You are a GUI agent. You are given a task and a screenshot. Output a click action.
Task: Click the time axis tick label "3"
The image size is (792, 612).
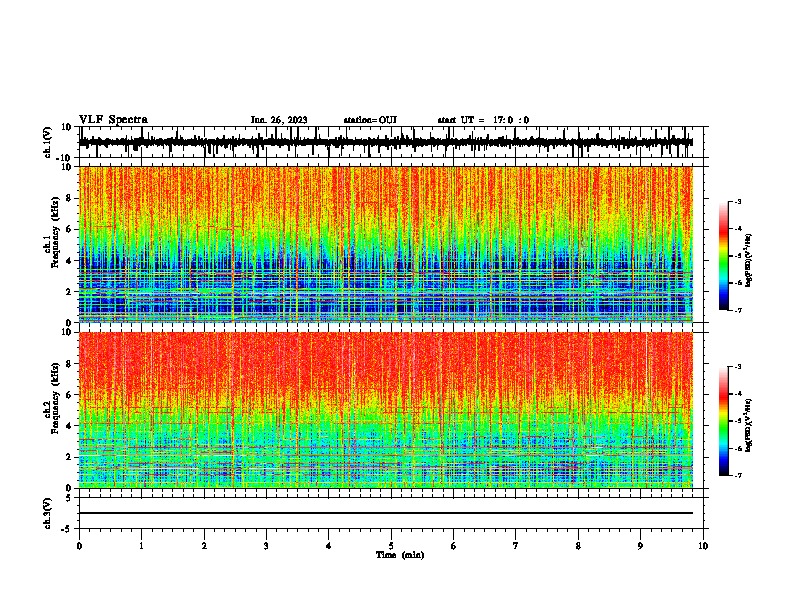pos(266,546)
